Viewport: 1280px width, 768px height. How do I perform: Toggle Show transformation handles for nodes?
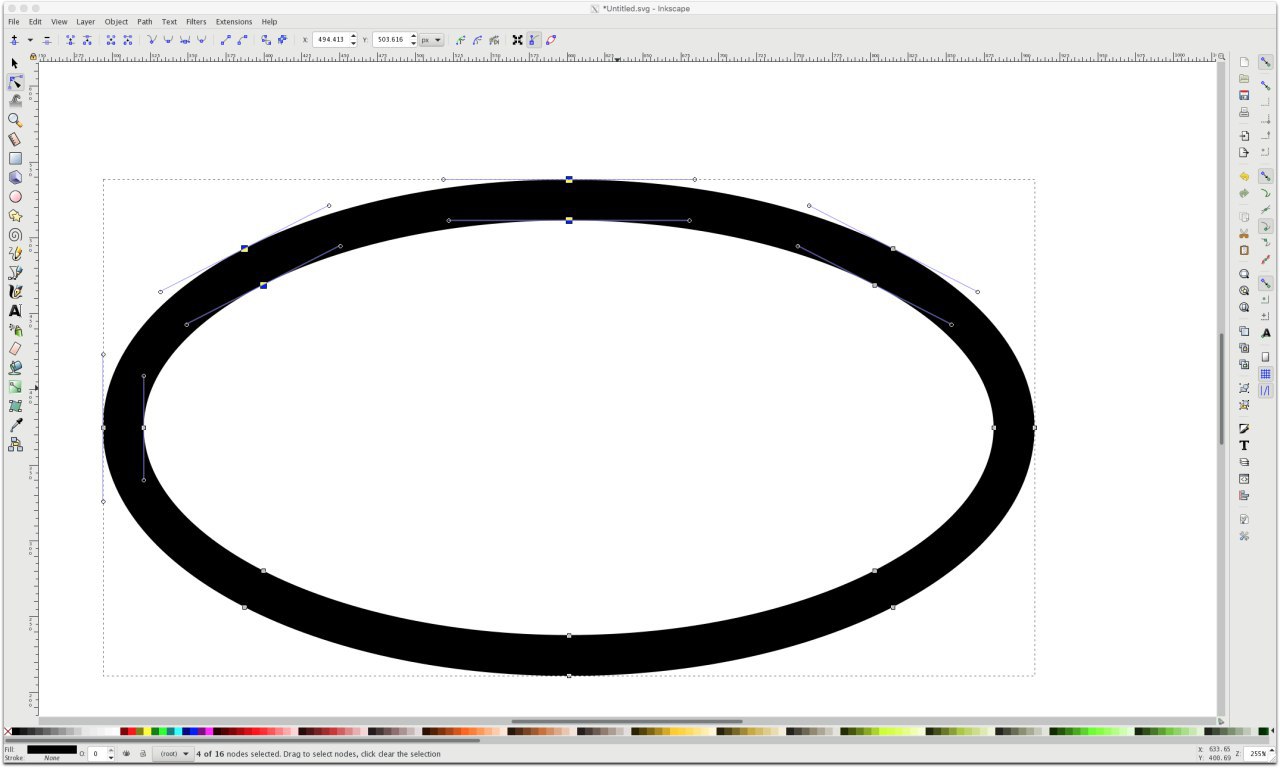(x=517, y=40)
